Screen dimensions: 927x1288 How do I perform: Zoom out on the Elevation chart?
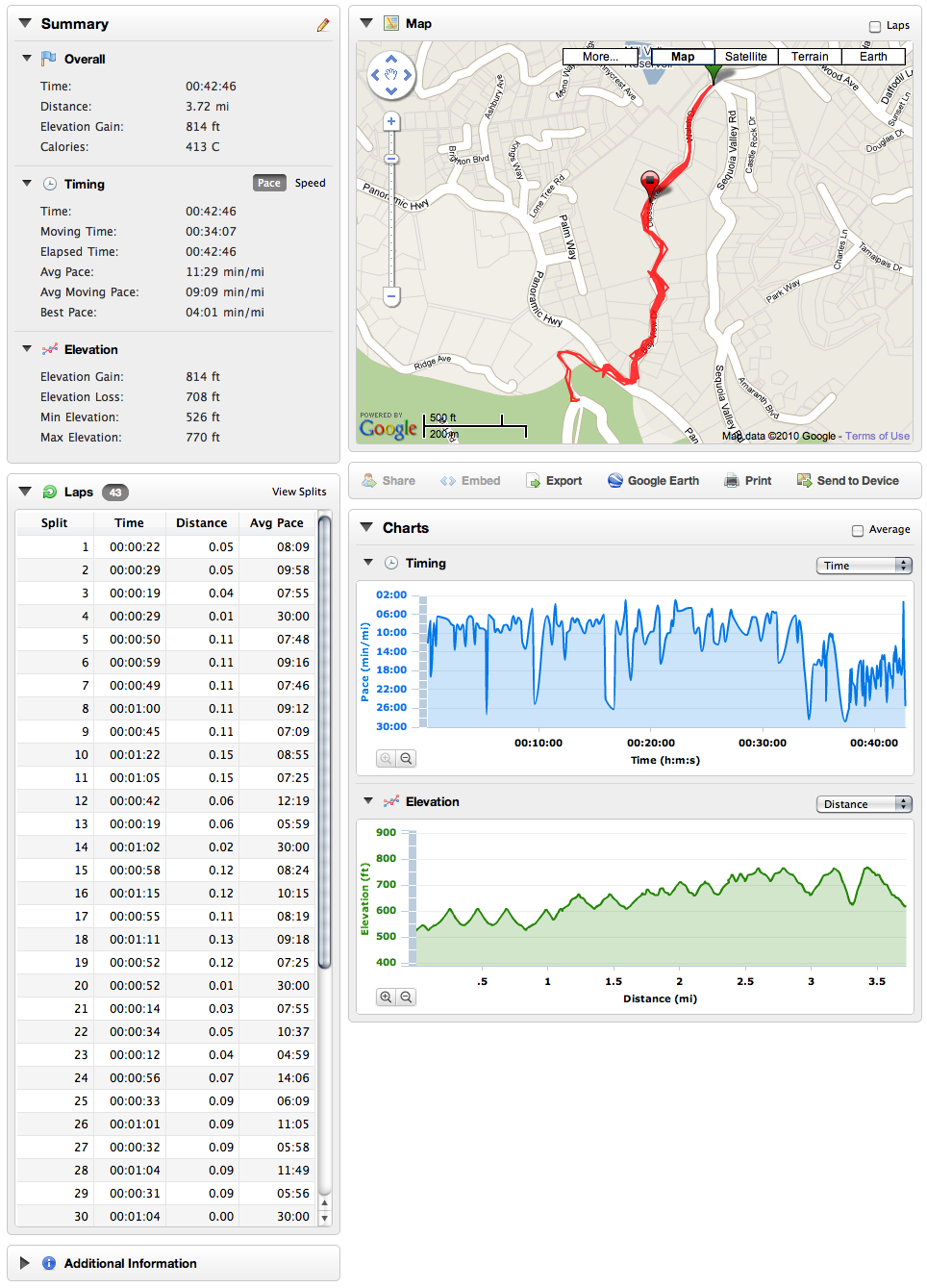click(407, 997)
